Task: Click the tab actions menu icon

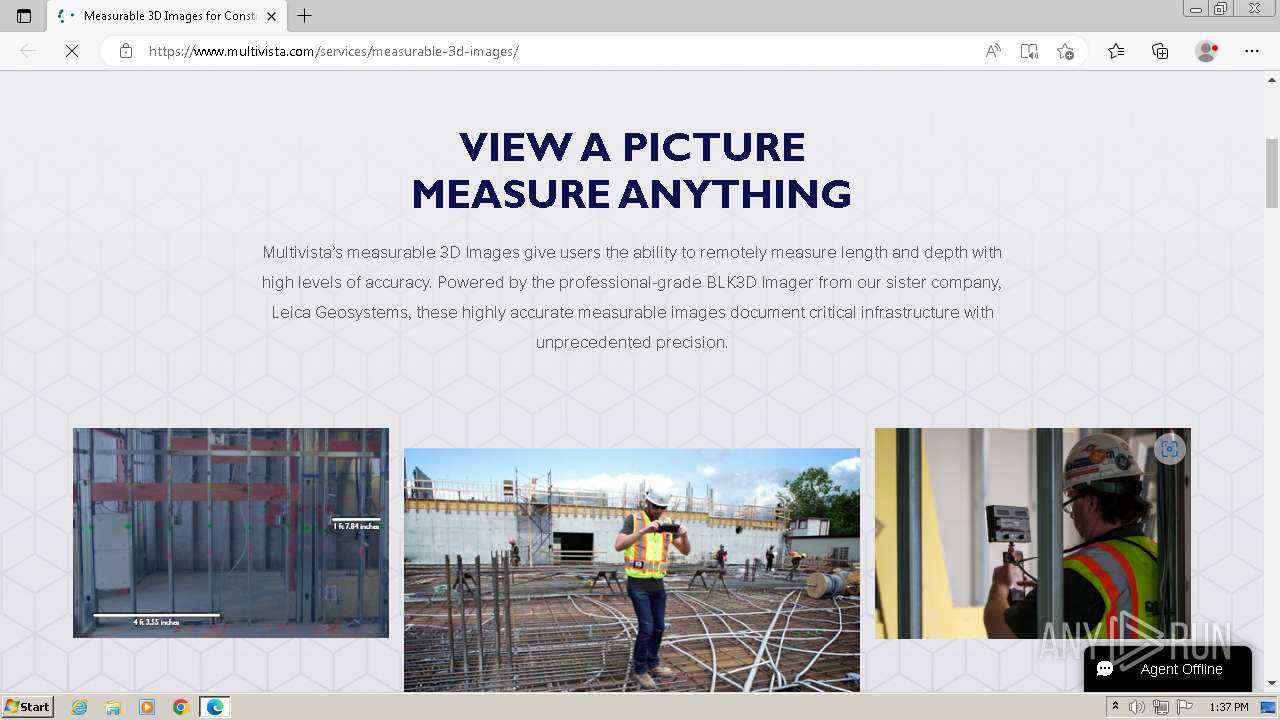Action: (x=24, y=16)
